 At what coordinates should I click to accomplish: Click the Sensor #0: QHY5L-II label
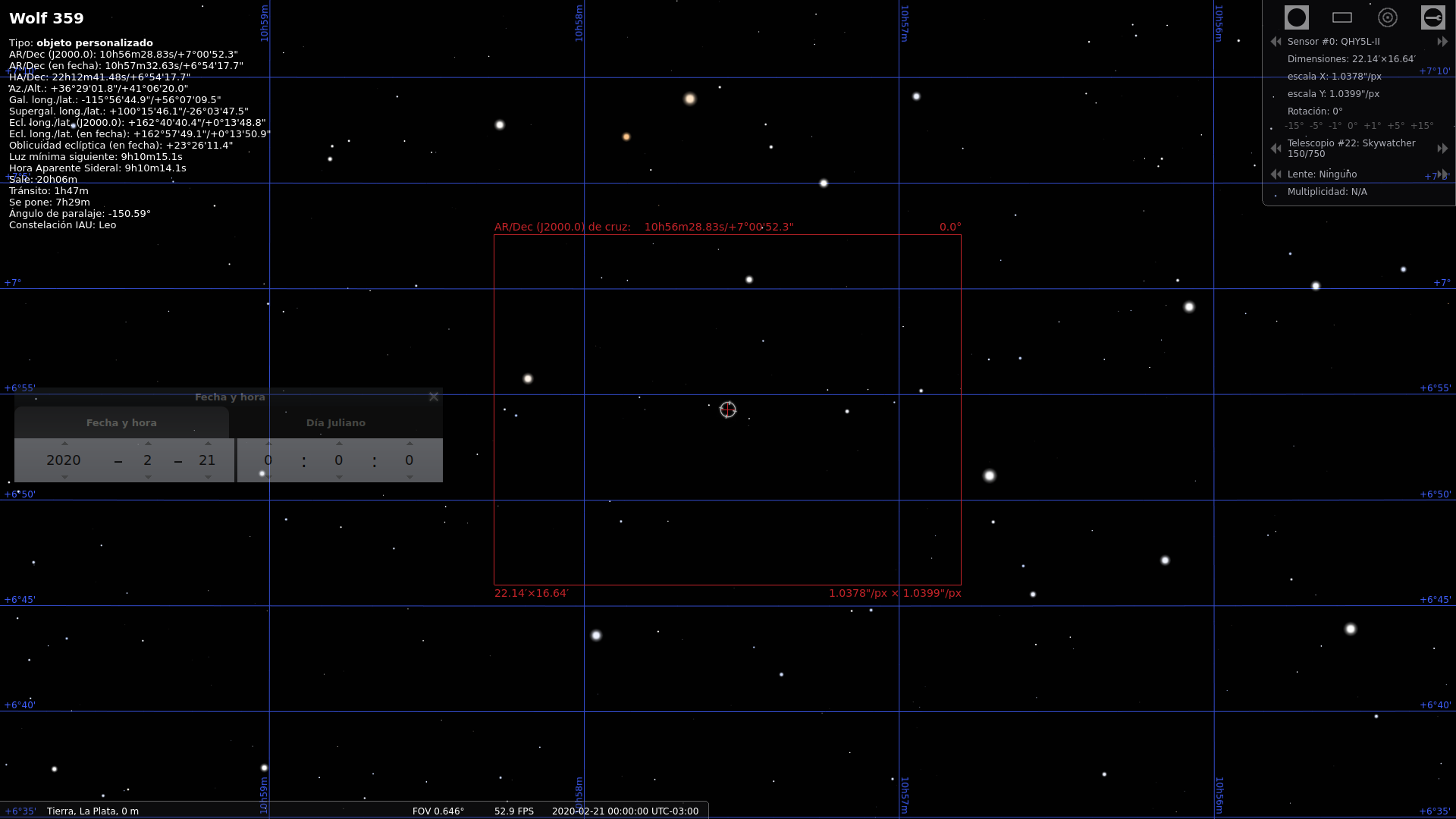coord(1333,42)
